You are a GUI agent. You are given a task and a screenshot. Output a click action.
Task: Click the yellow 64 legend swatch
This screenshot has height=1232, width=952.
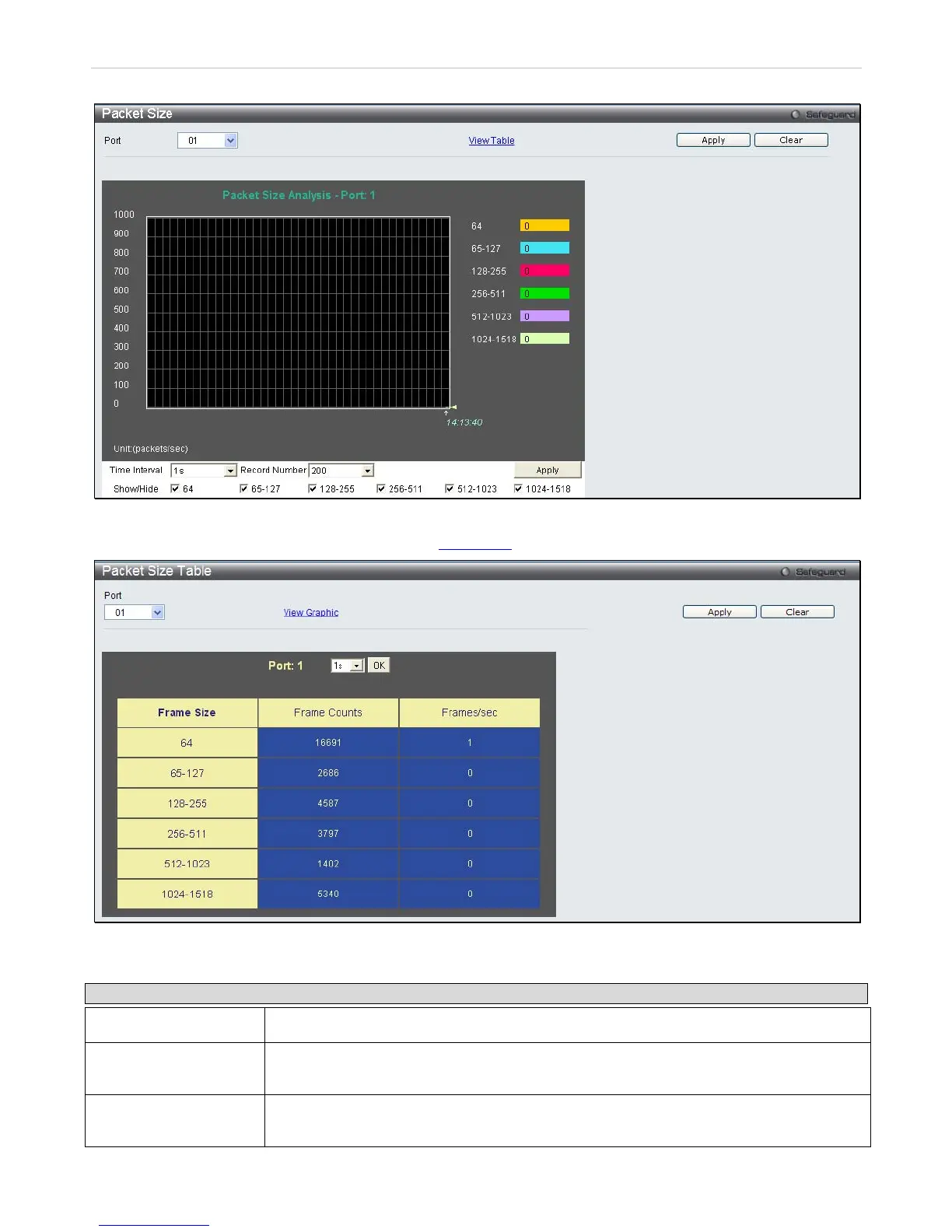pyautogui.click(x=544, y=226)
